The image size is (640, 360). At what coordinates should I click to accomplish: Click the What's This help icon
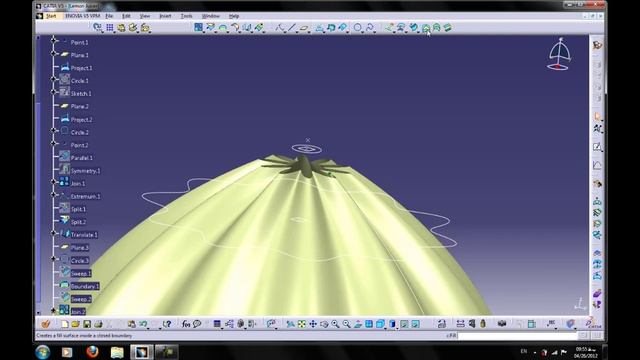click(x=167, y=324)
